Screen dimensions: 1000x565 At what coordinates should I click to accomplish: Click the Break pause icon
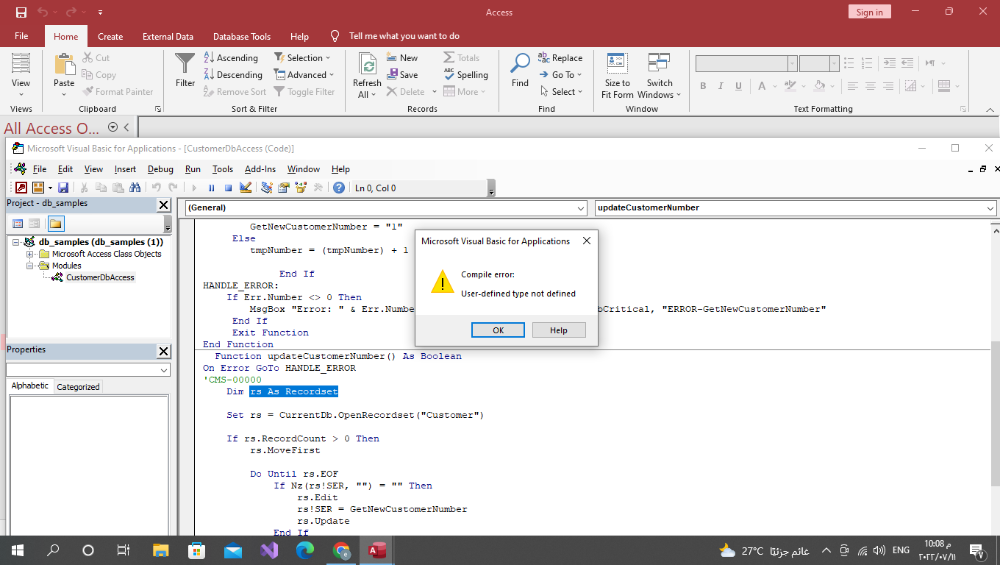(x=211, y=187)
